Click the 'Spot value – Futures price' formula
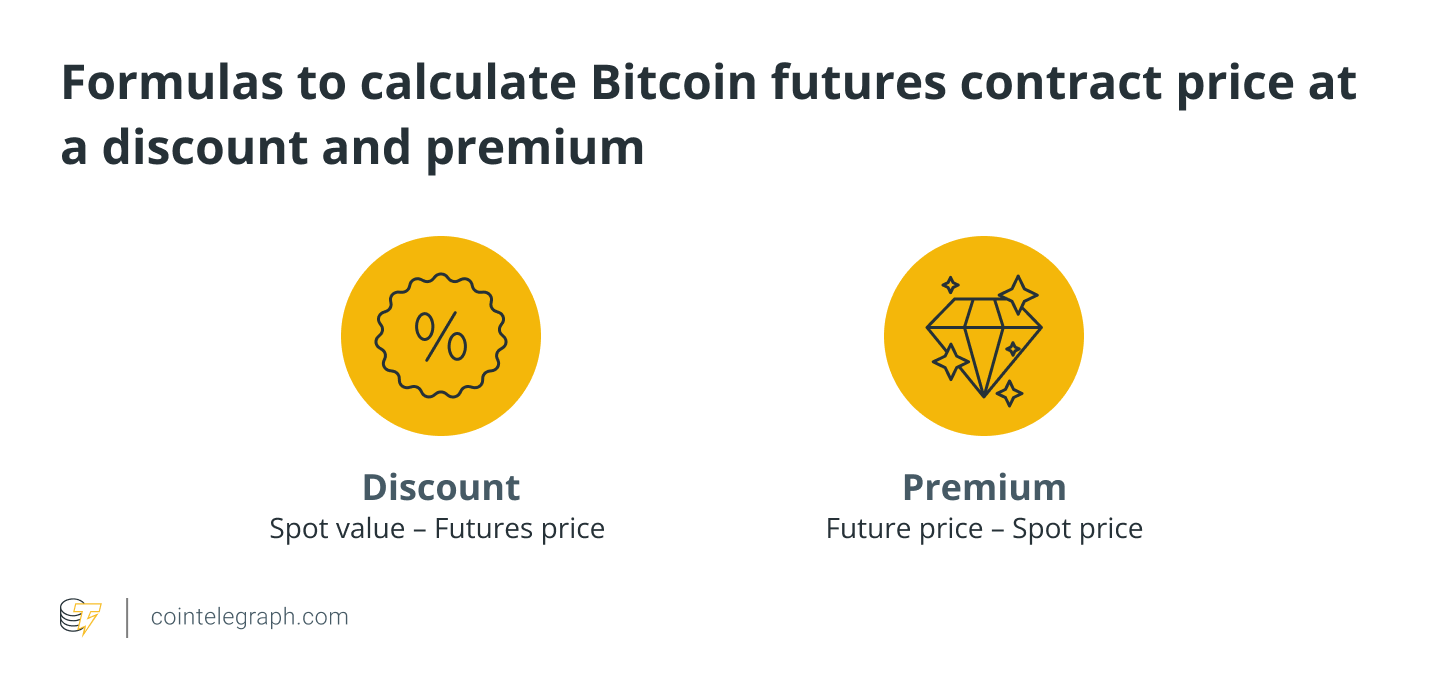The image size is (1450, 698). pyautogui.click(x=437, y=528)
